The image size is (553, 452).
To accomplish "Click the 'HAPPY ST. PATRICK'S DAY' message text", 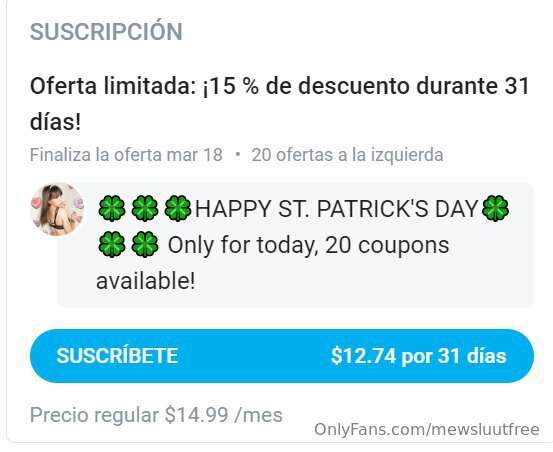I will [336, 209].
